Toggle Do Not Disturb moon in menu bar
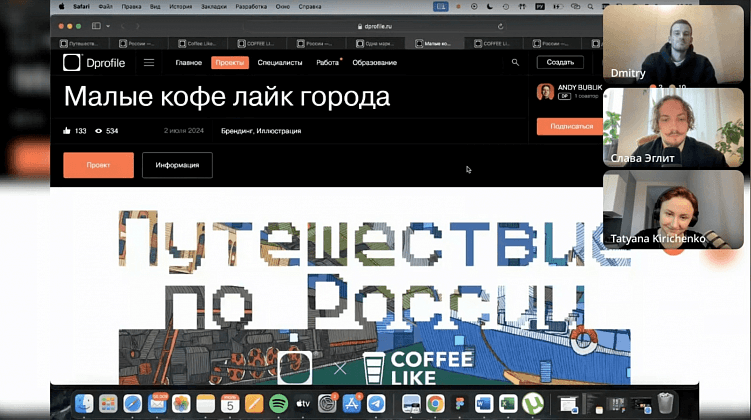 pyautogui.click(x=489, y=7)
